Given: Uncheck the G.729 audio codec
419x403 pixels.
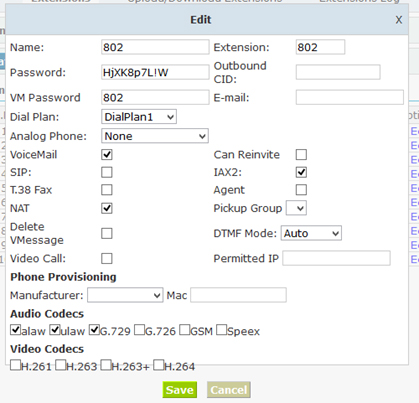Looking at the screenshot, I should 94,330.
